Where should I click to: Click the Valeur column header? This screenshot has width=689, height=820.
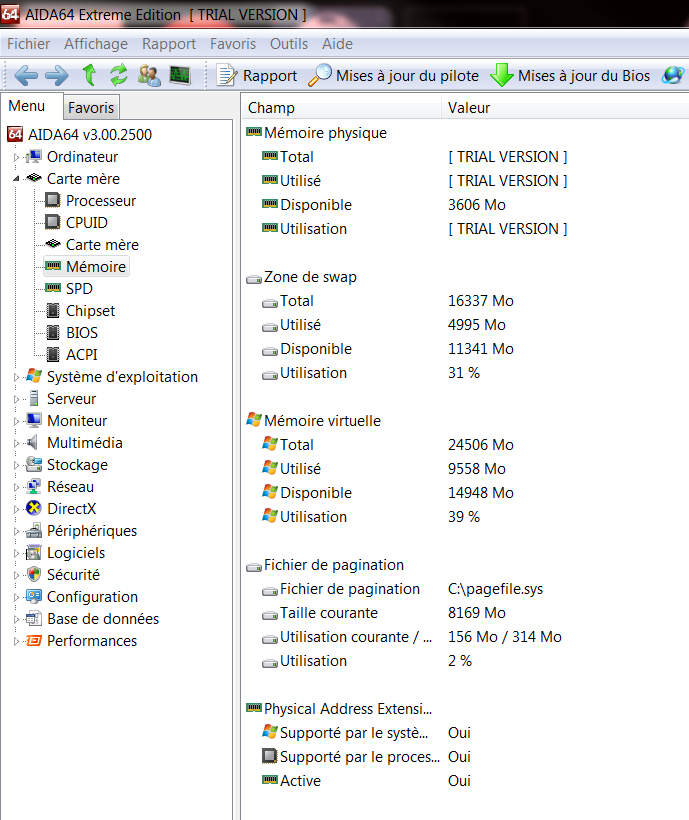click(x=565, y=108)
